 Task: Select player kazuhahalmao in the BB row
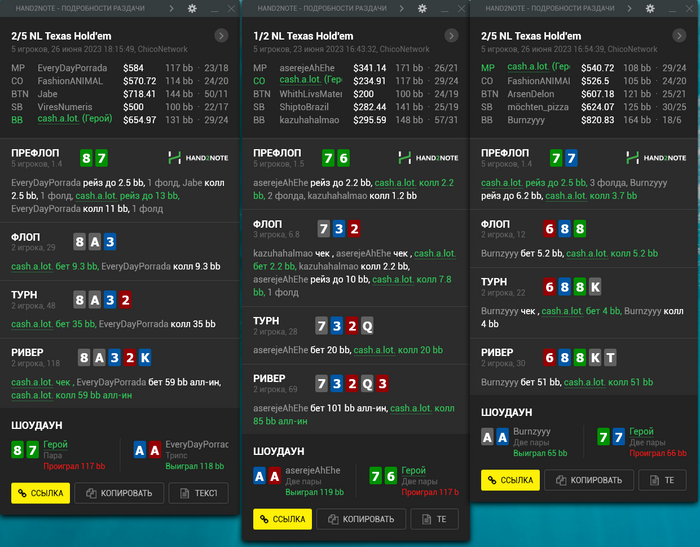click(309, 120)
